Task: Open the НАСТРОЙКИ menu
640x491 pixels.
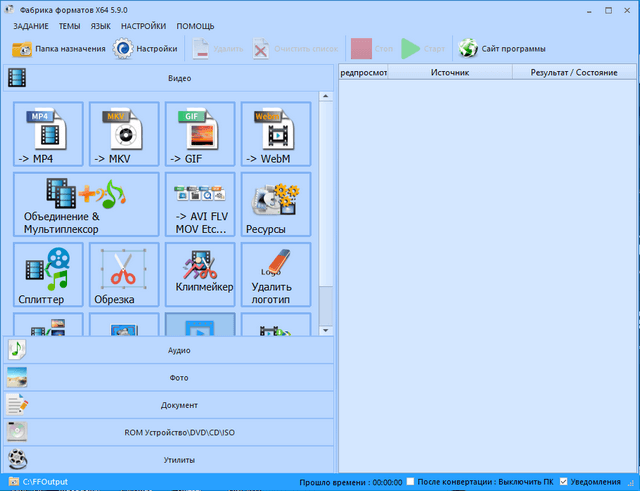Action: 144,25
